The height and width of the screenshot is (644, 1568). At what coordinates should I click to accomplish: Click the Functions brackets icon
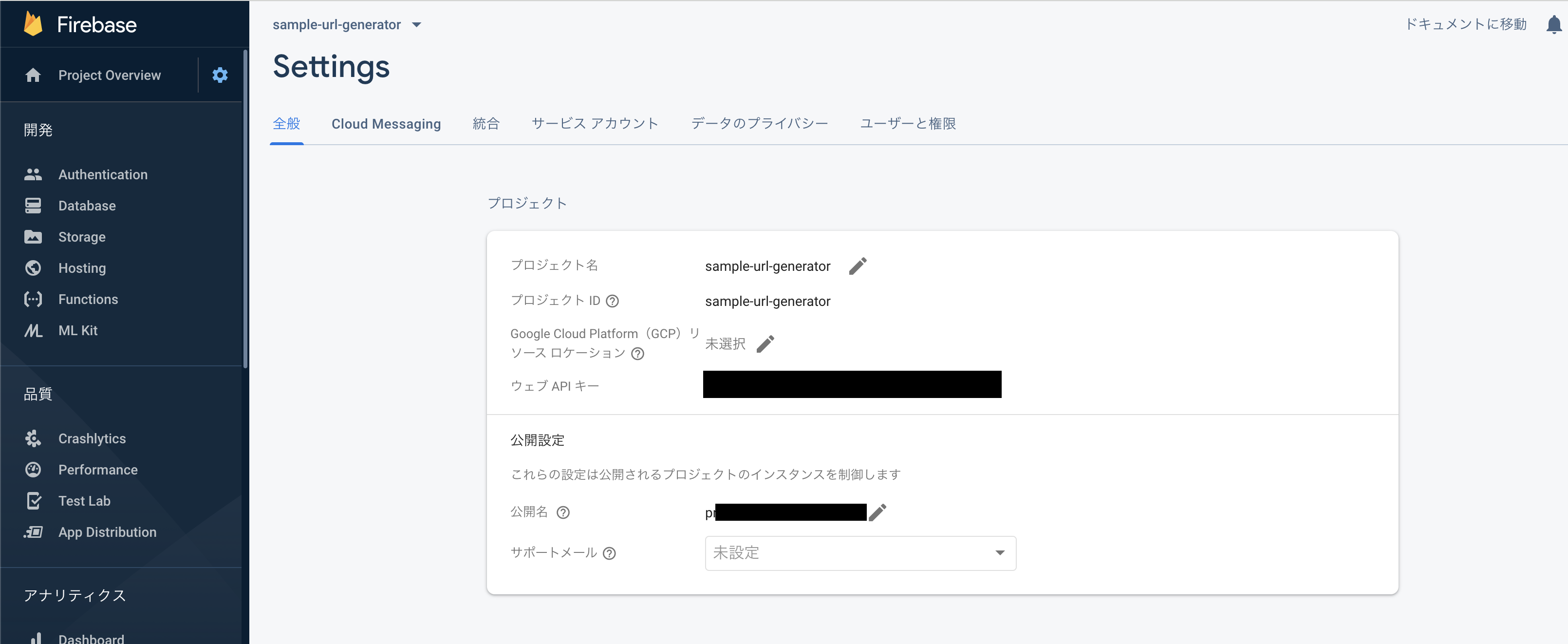33,299
